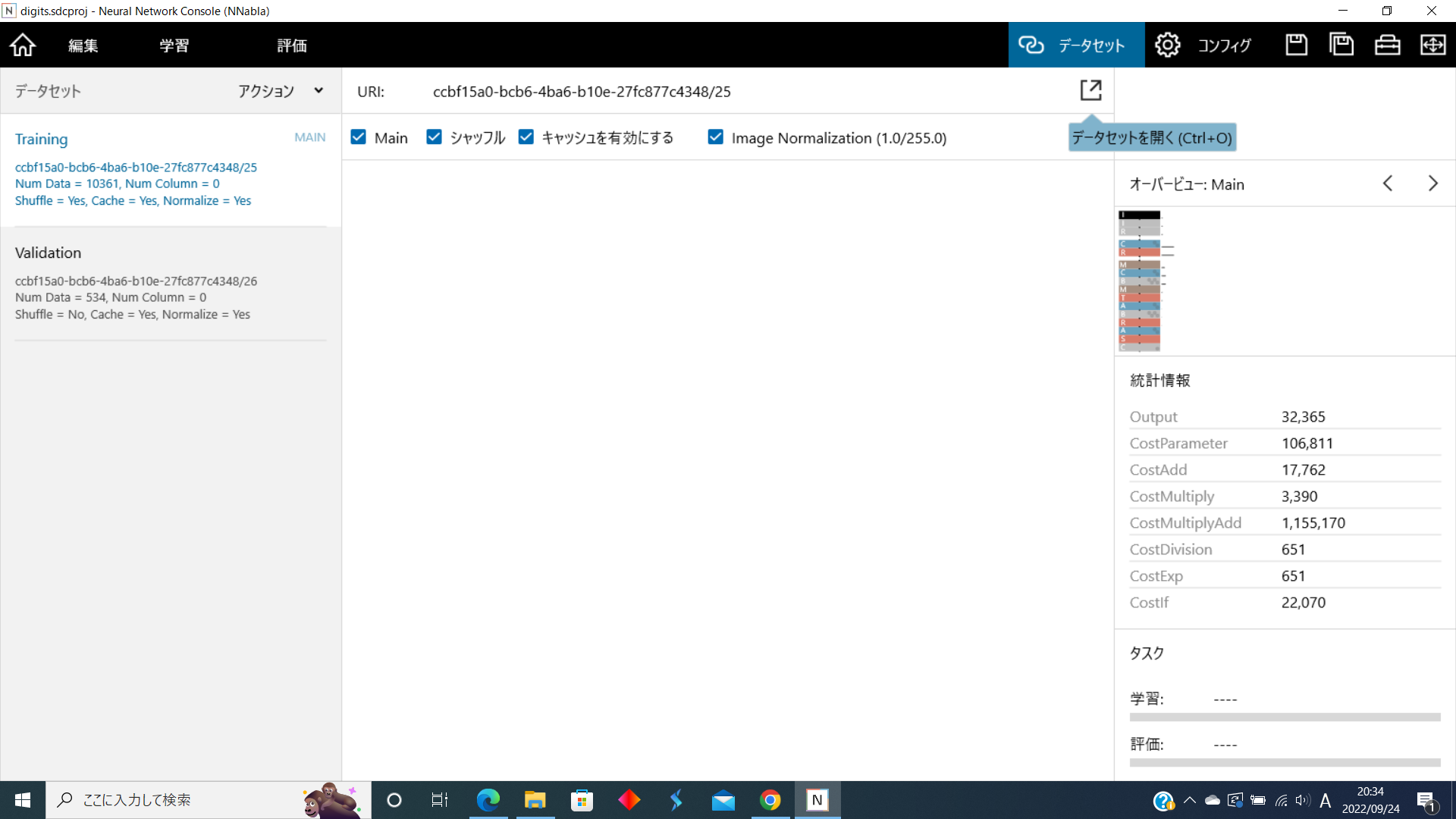This screenshot has width=1456, height=819.
Task: Disable Image Normalization checkbox
Action: (715, 137)
